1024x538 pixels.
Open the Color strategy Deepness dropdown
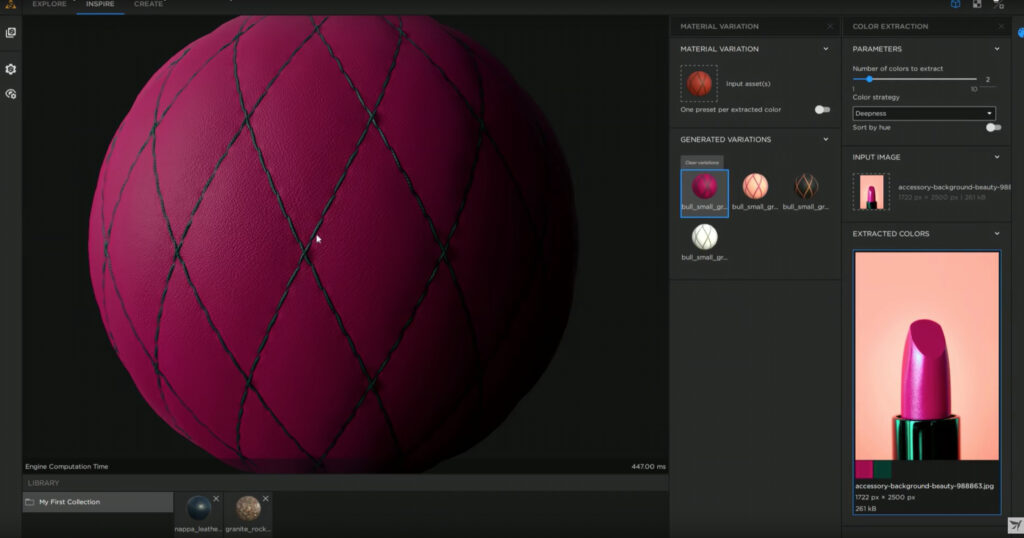point(924,114)
